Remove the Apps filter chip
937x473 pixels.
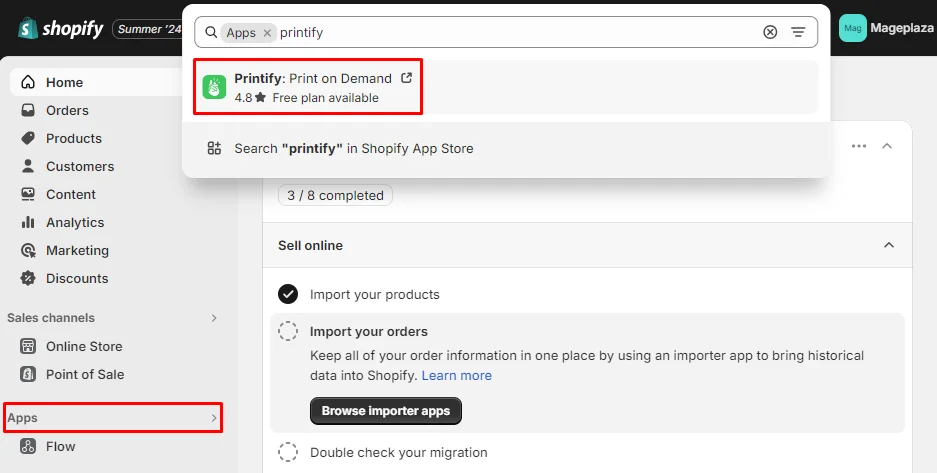(267, 33)
